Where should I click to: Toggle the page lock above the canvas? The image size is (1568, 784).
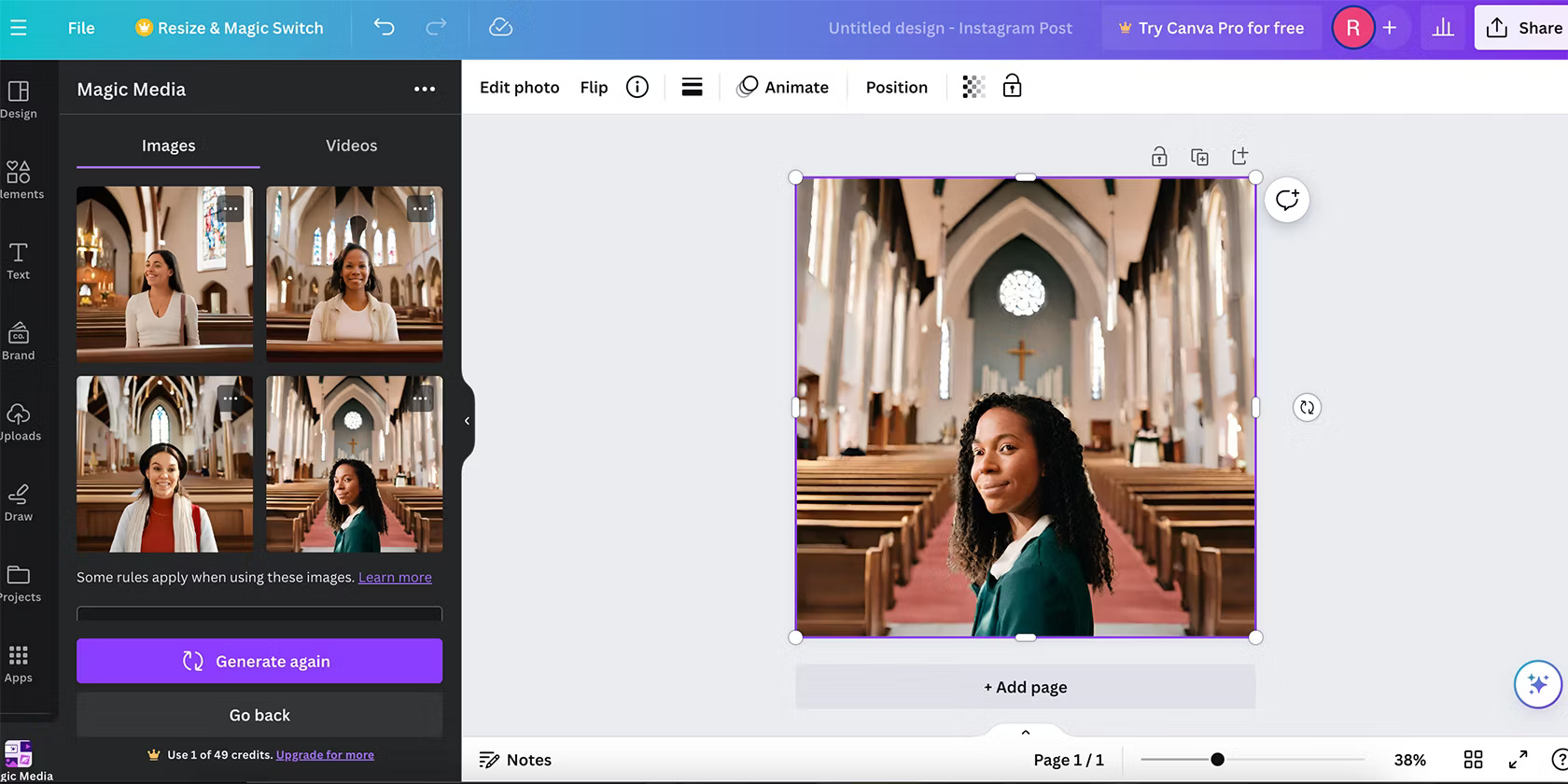pos(1159,157)
